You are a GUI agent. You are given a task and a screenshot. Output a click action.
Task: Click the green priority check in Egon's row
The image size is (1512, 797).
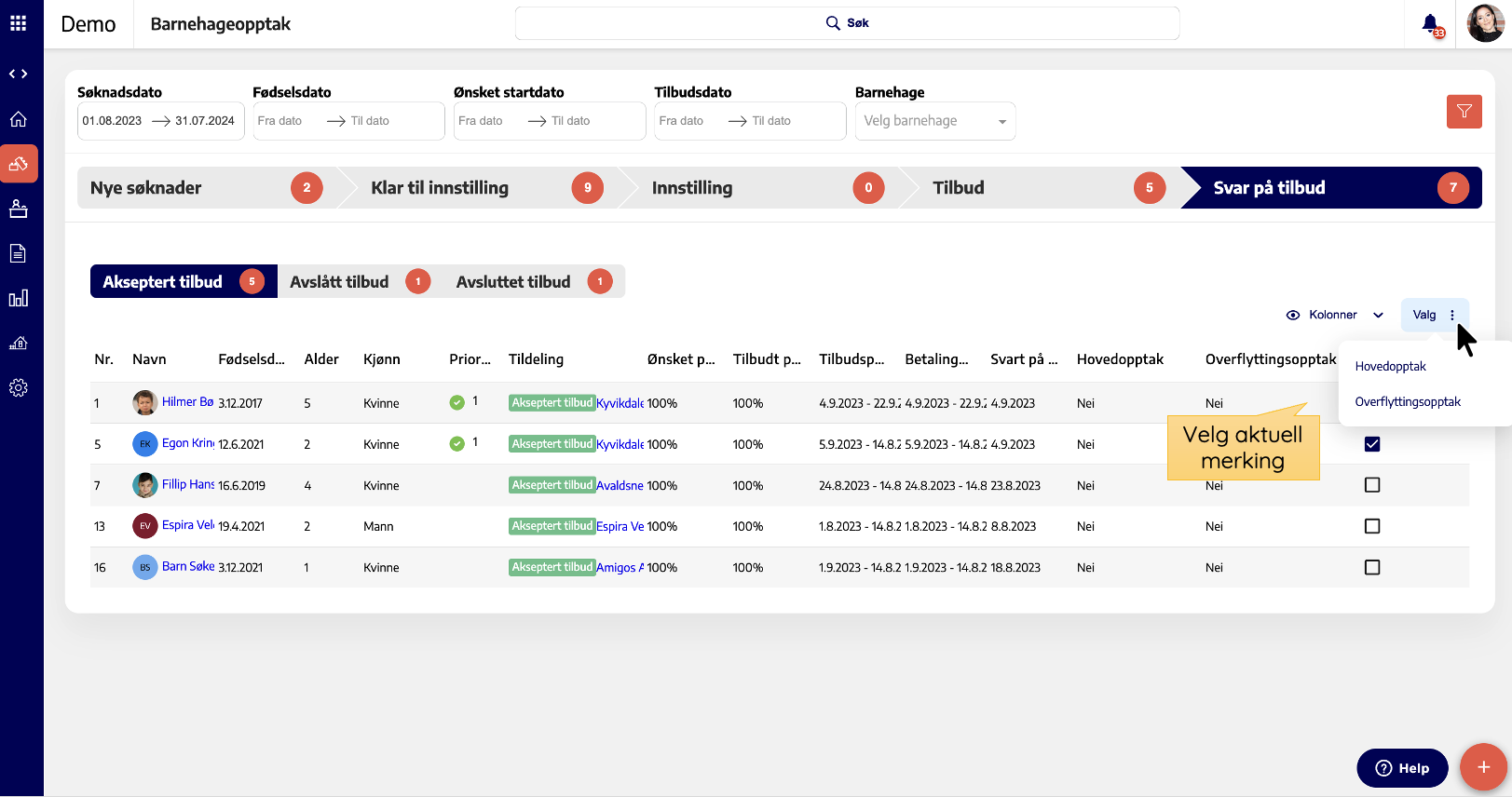coord(456,443)
